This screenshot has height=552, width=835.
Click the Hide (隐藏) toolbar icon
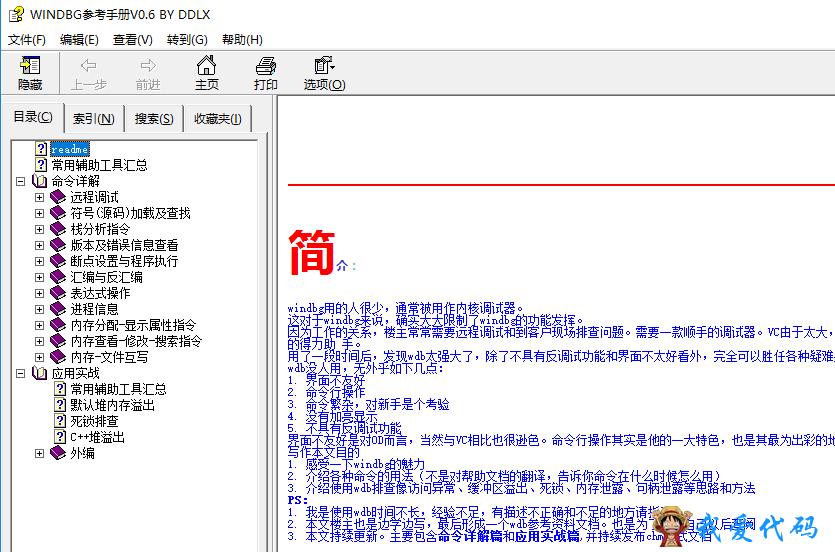pyautogui.click(x=30, y=65)
